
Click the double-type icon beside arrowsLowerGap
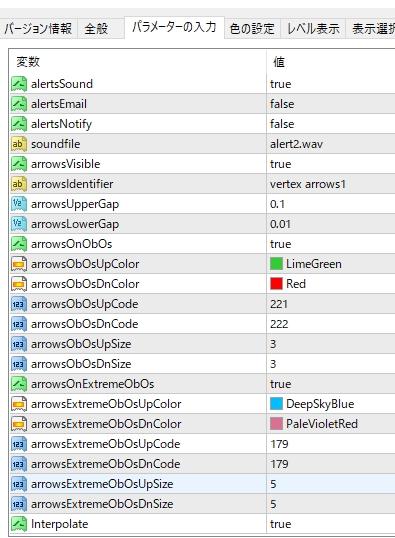pos(19,224)
